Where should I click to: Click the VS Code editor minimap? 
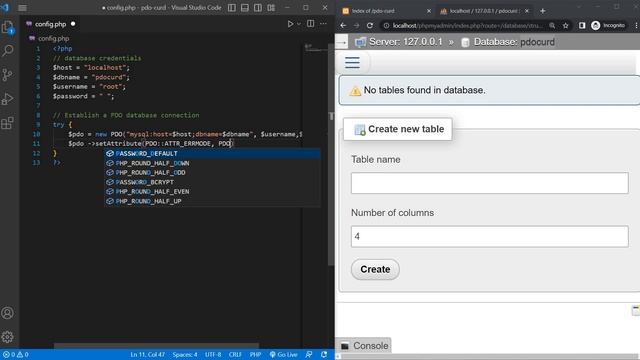(315, 48)
